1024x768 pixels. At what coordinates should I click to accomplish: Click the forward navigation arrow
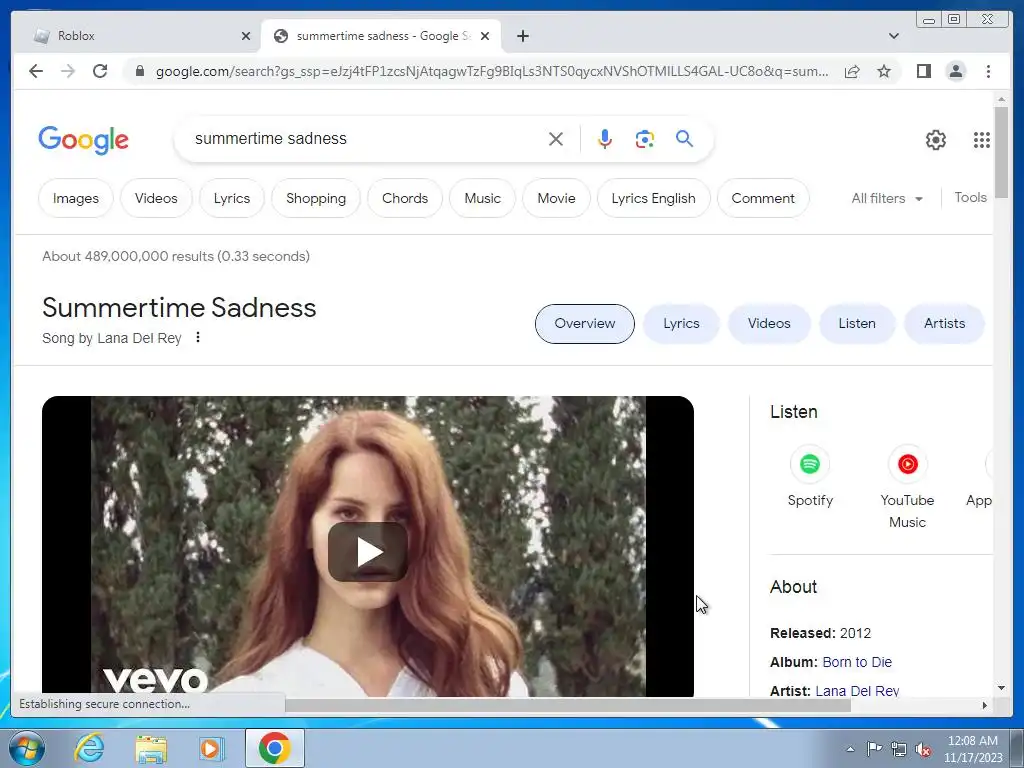point(68,71)
